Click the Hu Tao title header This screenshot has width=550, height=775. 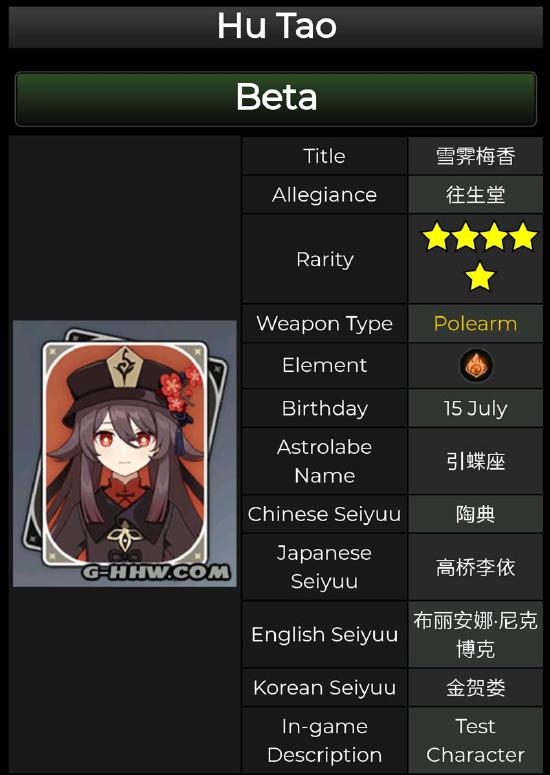tap(276, 25)
